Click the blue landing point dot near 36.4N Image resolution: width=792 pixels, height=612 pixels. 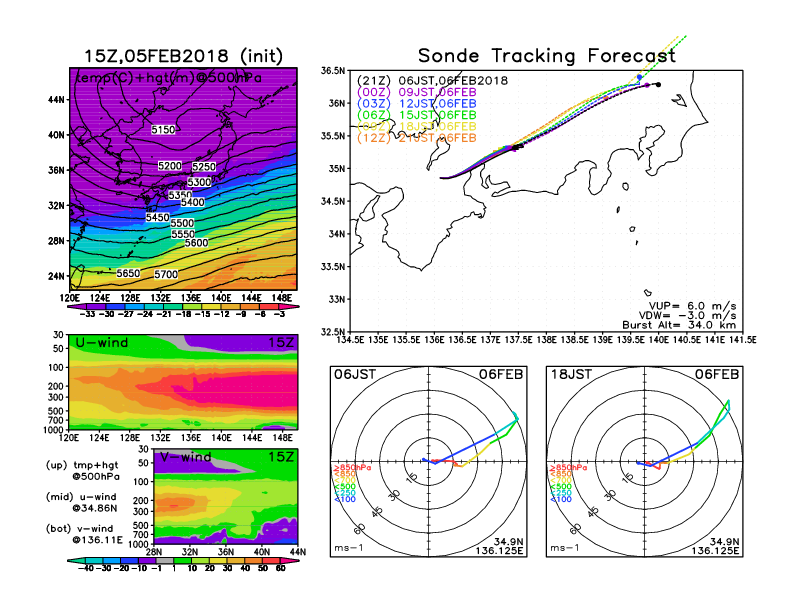point(639,77)
